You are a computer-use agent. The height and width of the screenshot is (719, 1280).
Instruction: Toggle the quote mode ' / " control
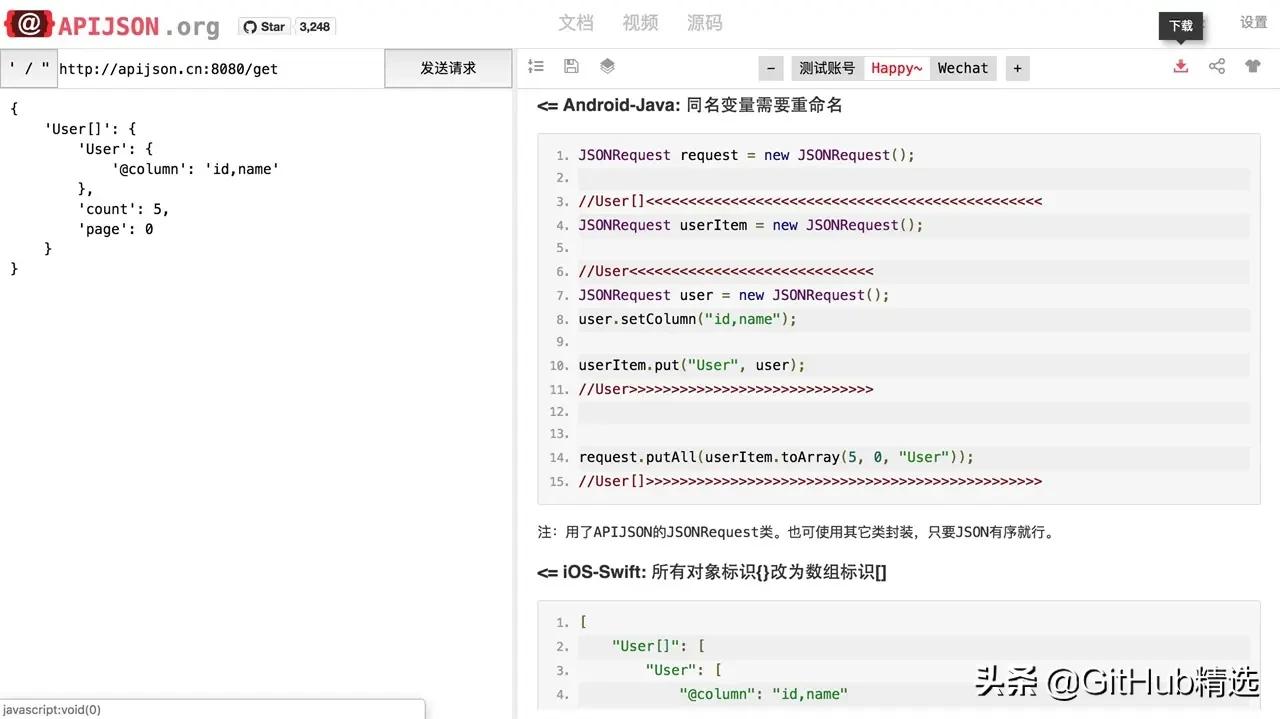pos(28,68)
